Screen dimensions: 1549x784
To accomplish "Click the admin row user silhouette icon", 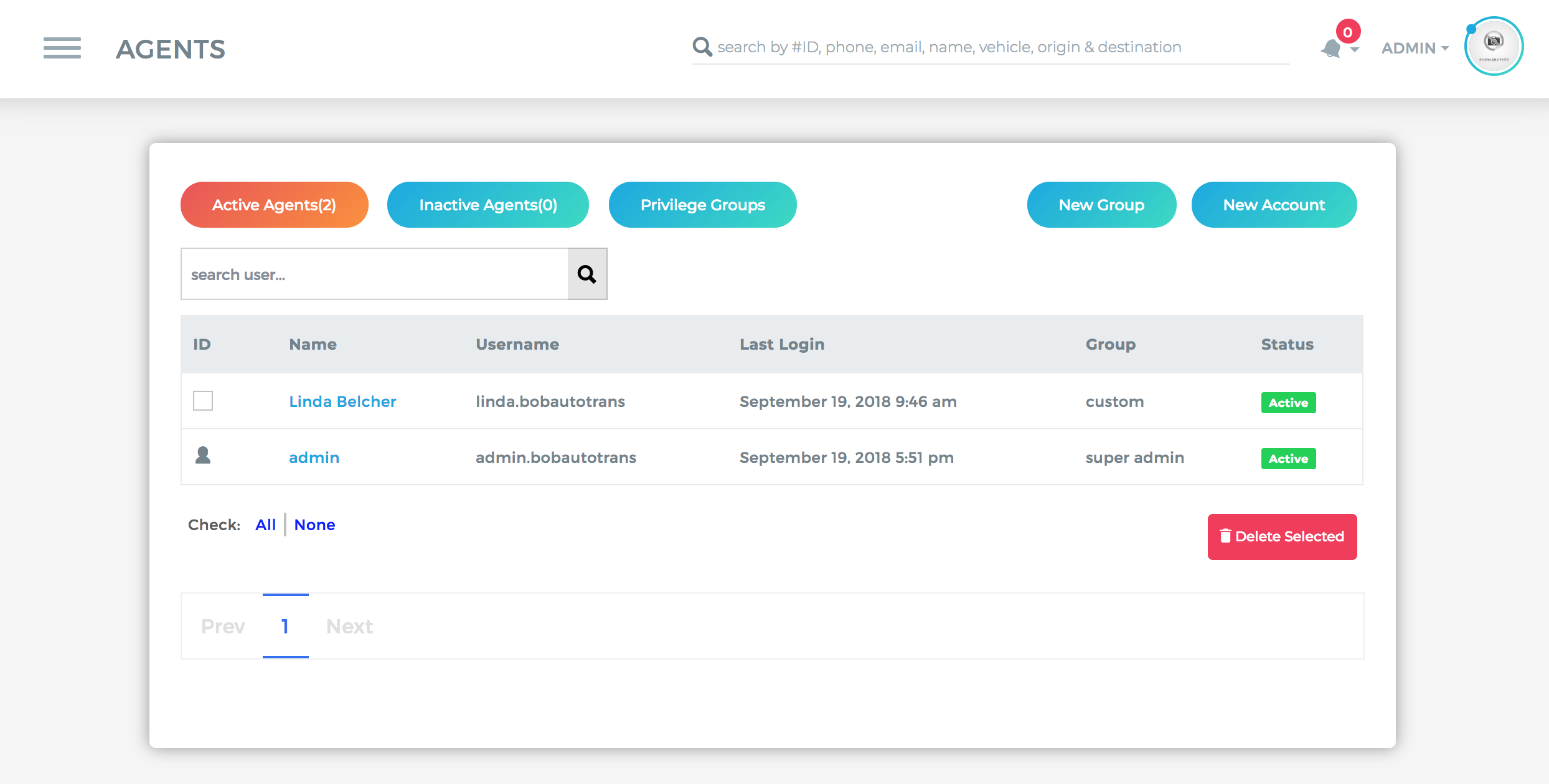I will (x=203, y=455).
